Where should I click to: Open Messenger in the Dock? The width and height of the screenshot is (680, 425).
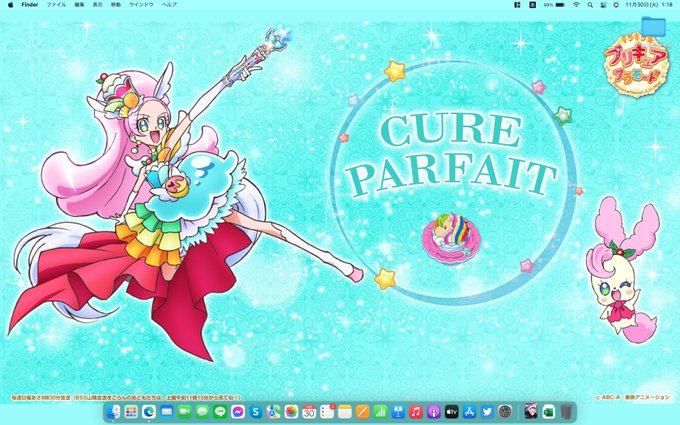click(238, 412)
